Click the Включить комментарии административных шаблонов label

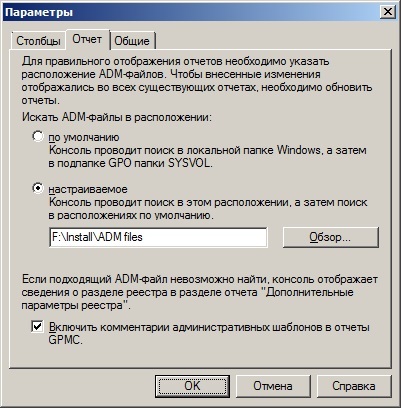click(209, 334)
